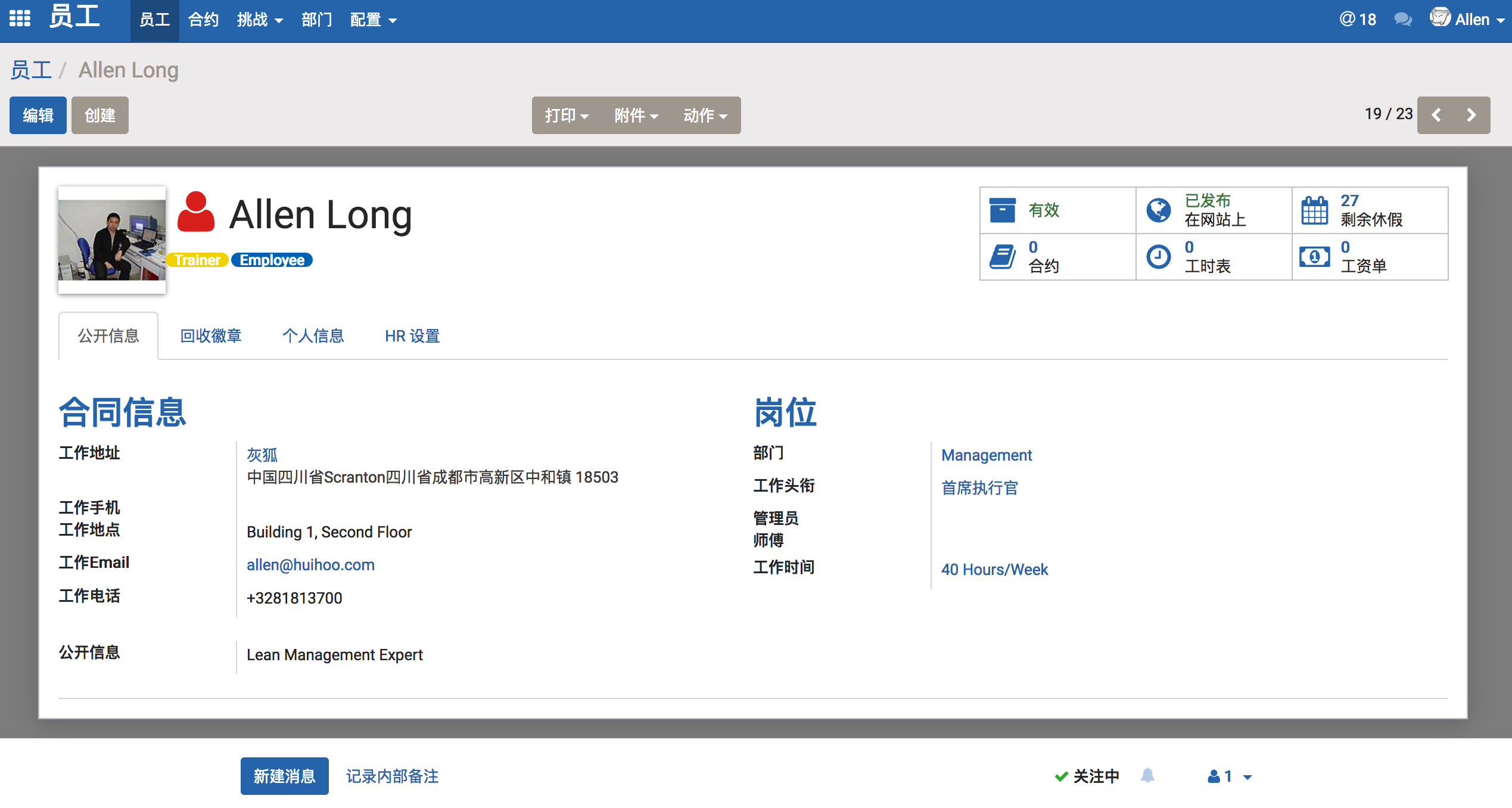
Task: Click the red presence person icon
Action: tap(196, 212)
